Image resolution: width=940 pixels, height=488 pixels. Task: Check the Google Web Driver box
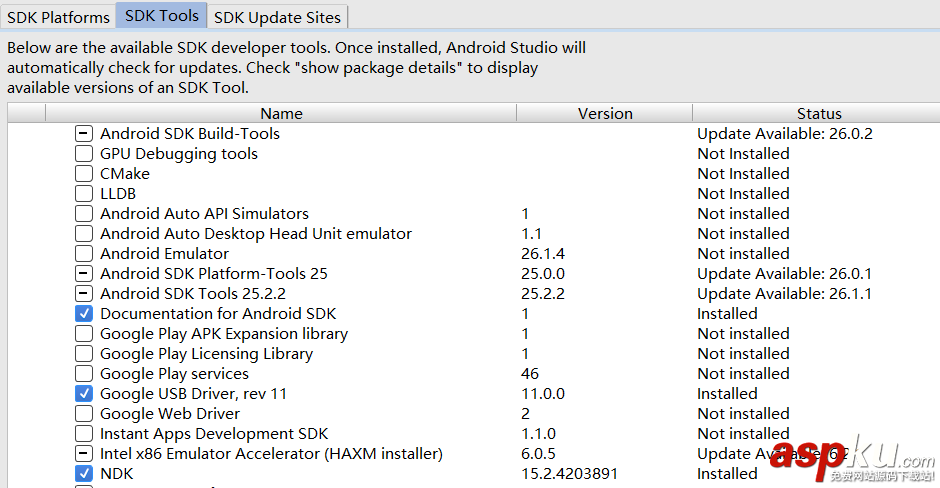click(x=84, y=413)
